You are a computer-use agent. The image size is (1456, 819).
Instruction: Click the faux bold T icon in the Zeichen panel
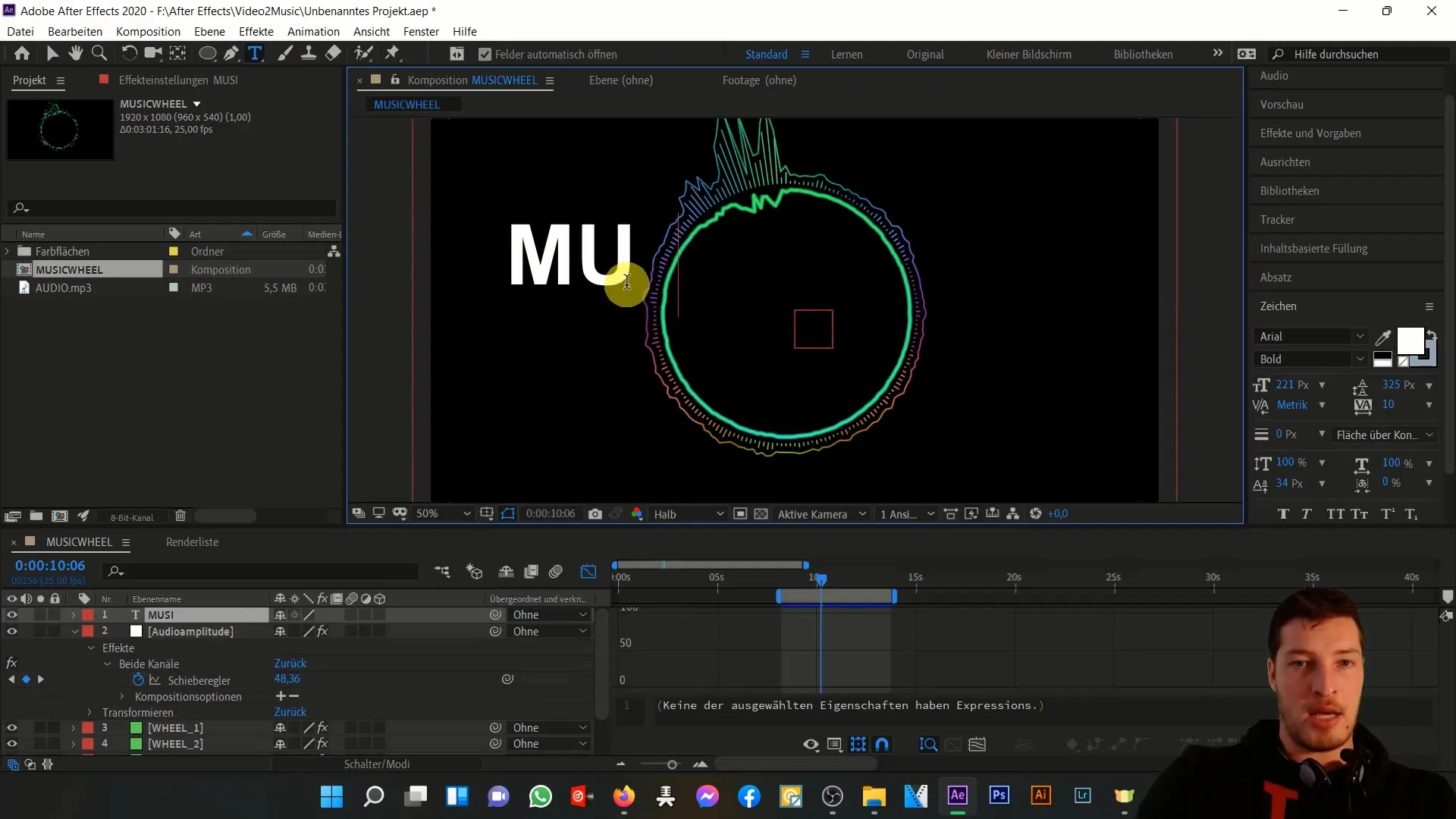[1283, 514]
